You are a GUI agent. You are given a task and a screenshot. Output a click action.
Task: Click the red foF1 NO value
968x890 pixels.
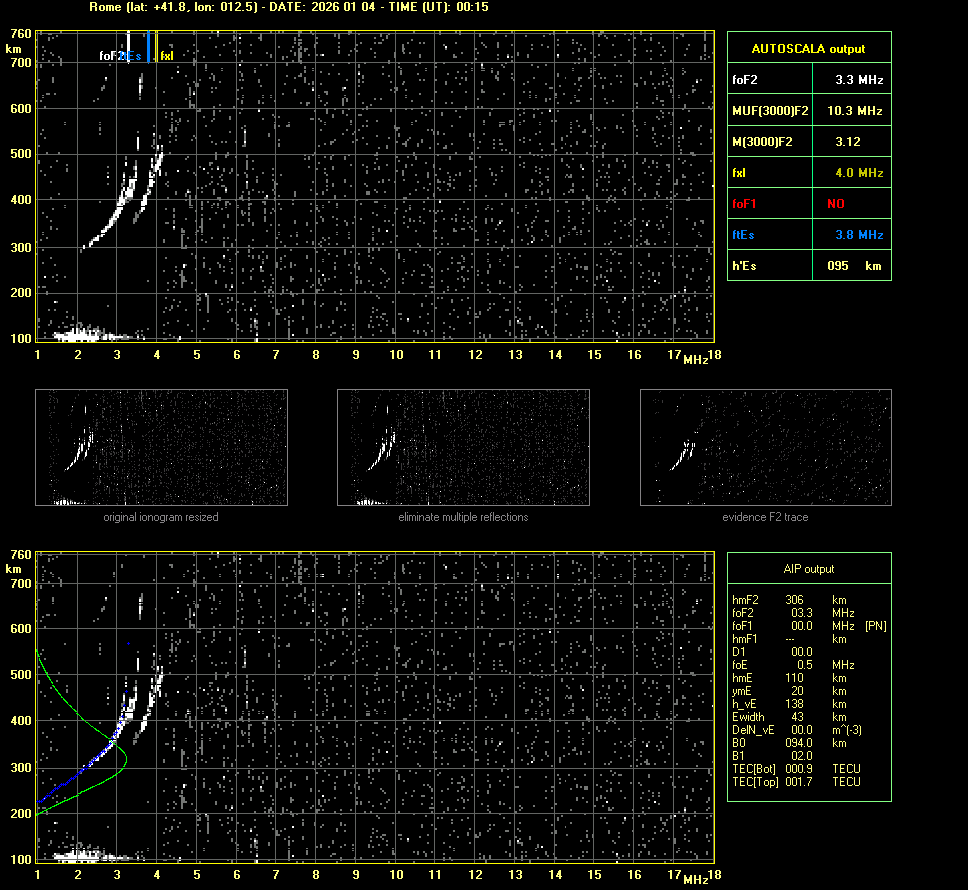[835, 204]
